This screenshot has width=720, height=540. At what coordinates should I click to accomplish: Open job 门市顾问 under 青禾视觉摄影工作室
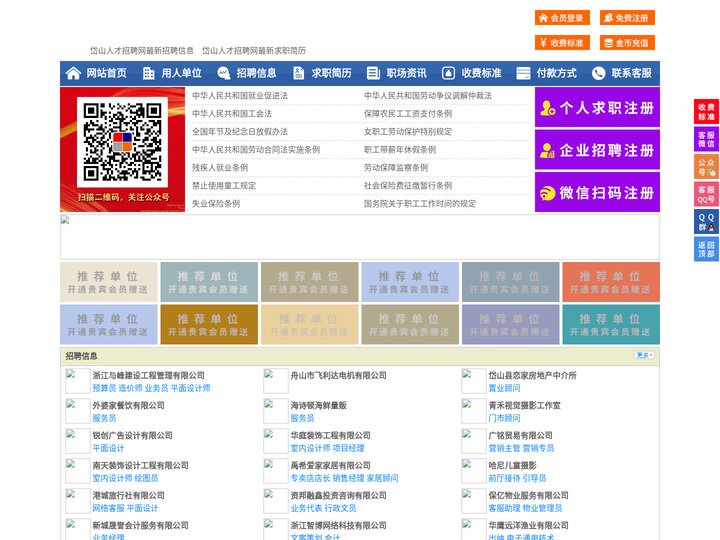(x=504, y=418)
